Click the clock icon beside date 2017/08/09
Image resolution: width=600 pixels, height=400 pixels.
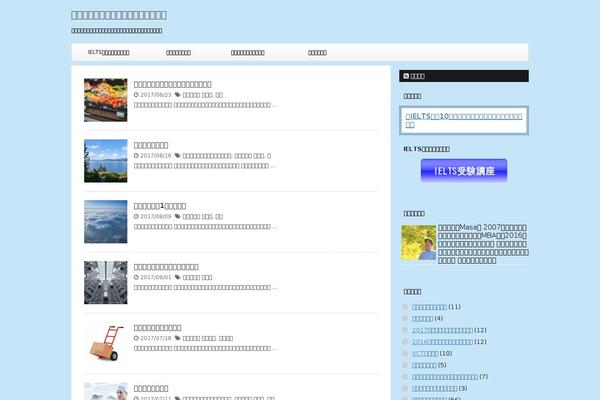tap(136, 216)
